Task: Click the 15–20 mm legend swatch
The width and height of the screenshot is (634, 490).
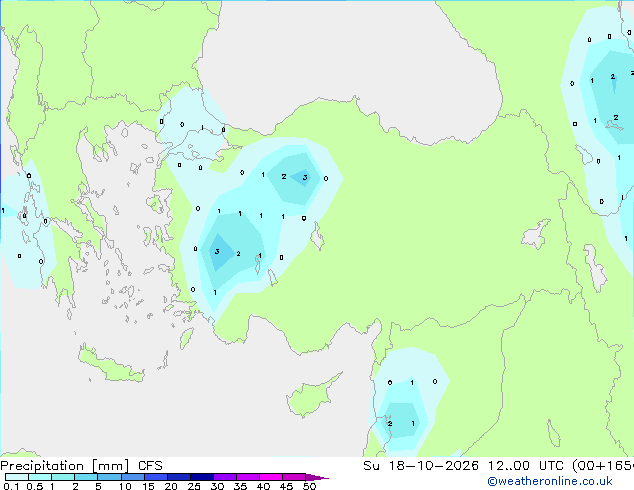Action: (156, 477)
